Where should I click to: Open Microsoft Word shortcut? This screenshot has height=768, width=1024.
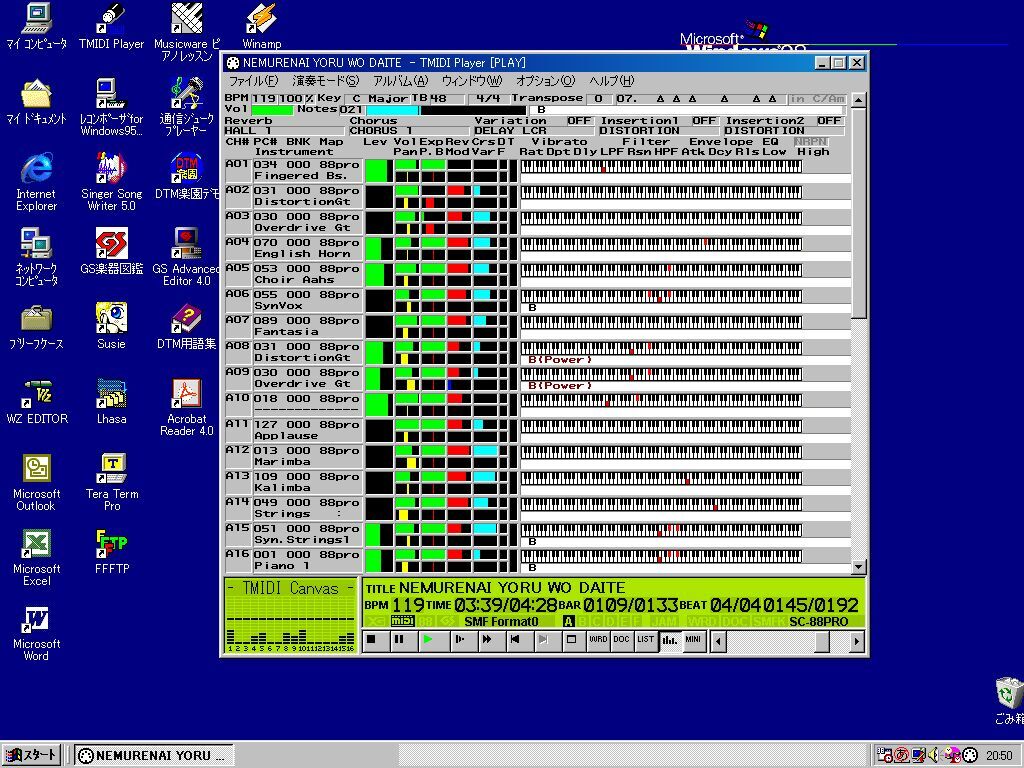[37, 632]
